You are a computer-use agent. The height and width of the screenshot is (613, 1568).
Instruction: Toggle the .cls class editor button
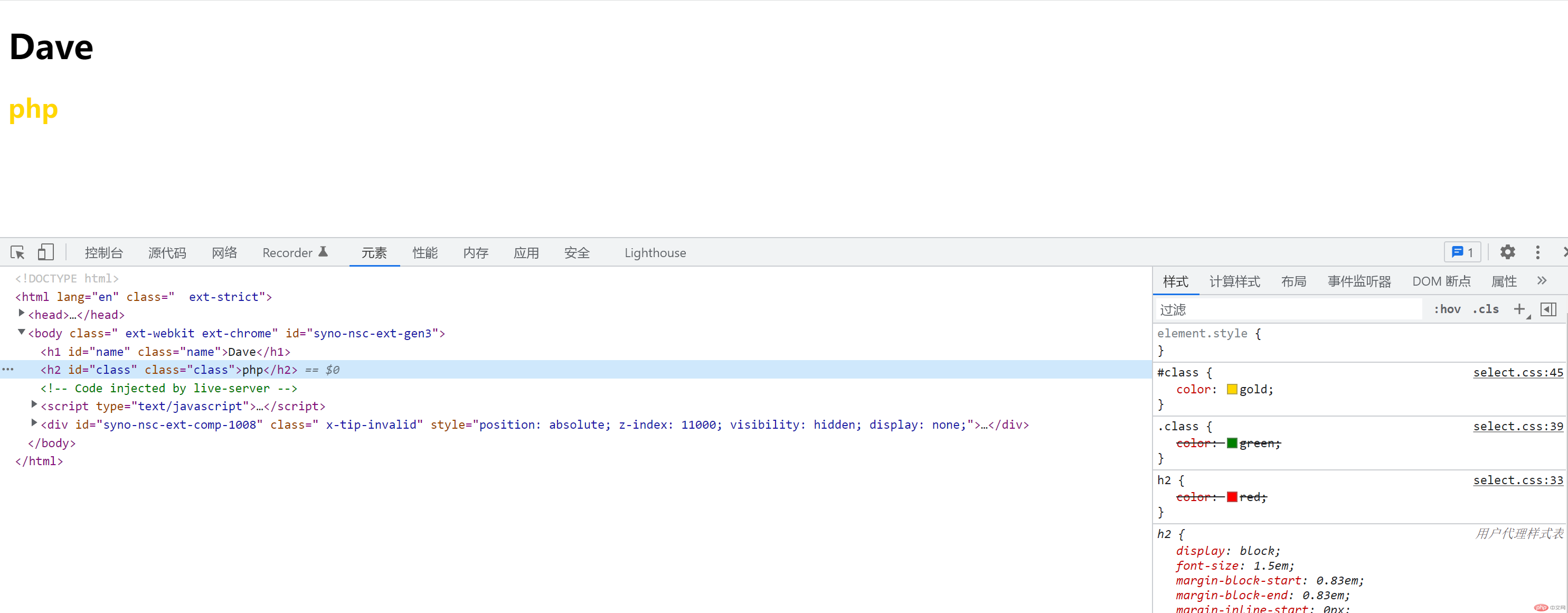(x=1486, y=309)
